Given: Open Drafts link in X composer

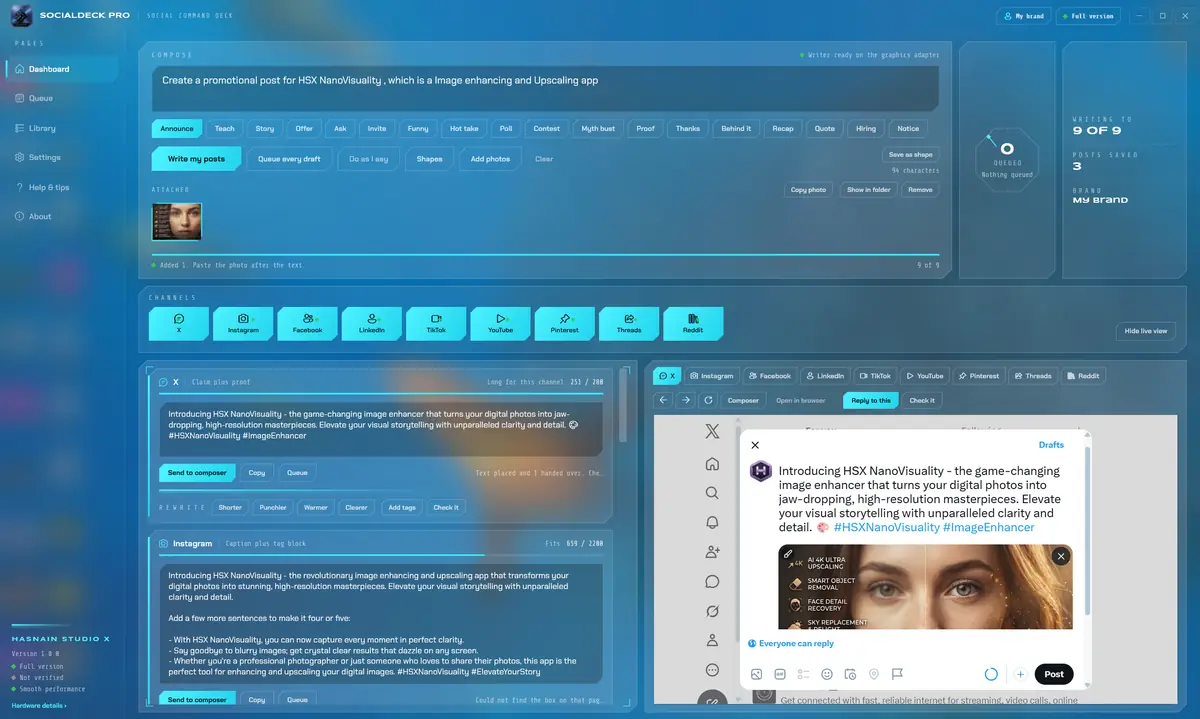Looking at the screenshot, I should coord(1051,445).
